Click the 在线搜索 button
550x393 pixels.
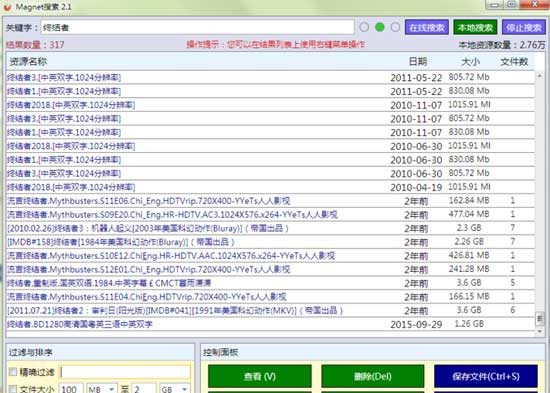coord(427,27)
